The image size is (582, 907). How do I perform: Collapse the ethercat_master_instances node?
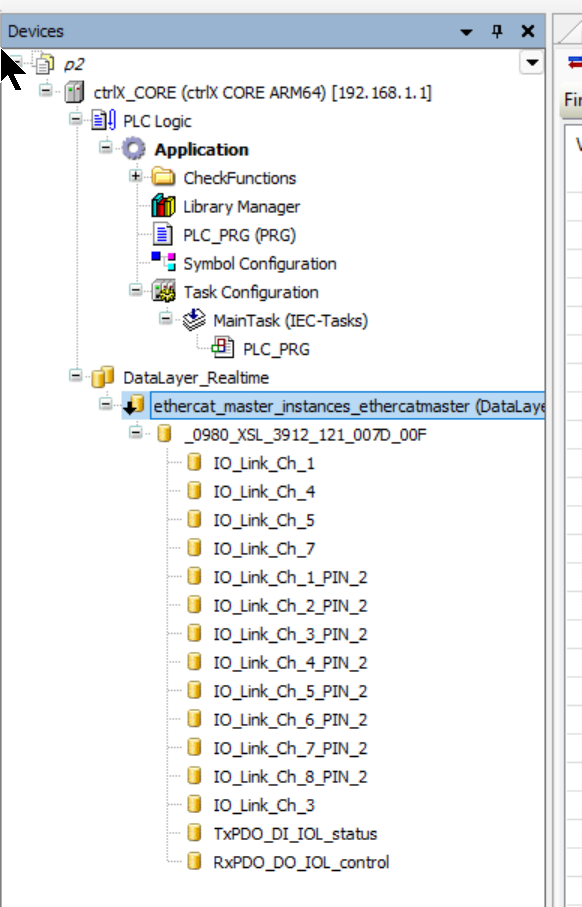[105, 403]
